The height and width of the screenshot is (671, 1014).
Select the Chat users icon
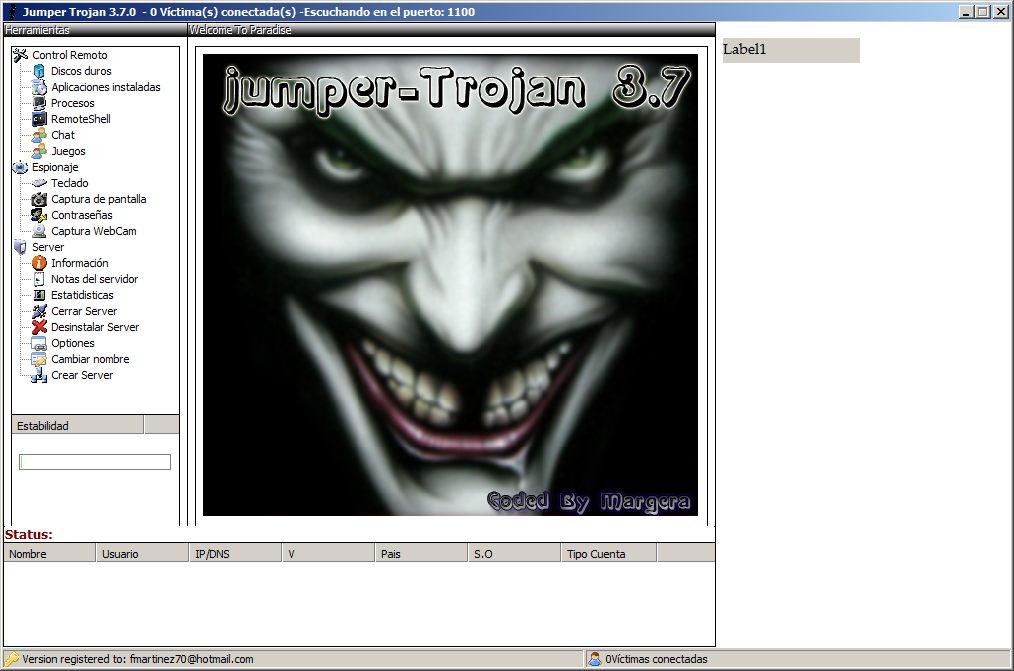coord(39,135)
